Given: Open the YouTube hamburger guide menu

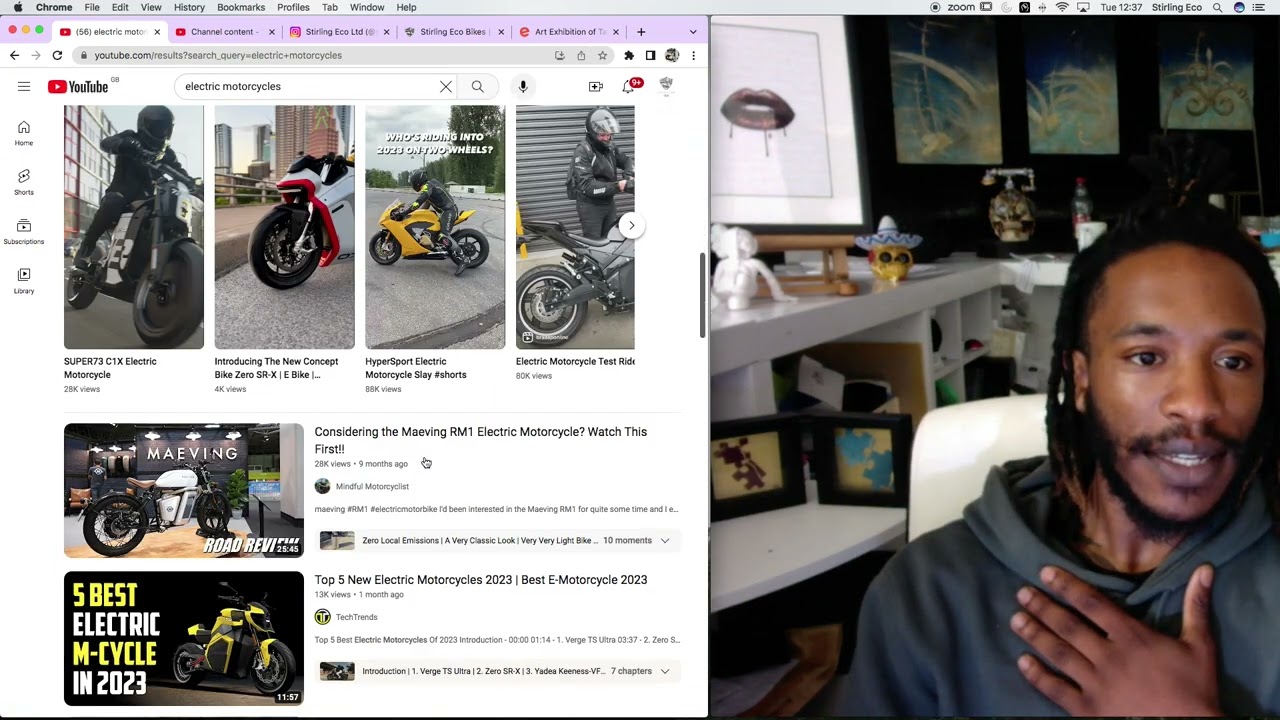Looking at the screenshot, I should point(24,87).
